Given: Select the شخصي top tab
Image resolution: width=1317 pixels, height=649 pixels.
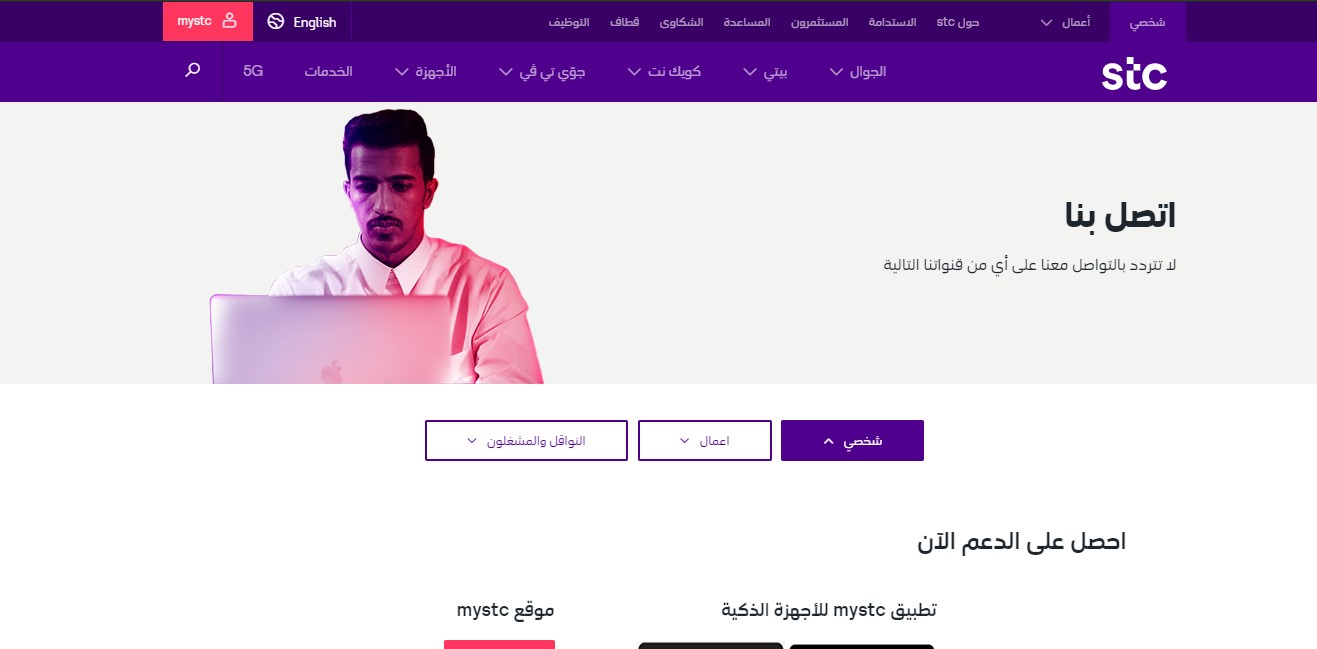Looking at the screenshot, I should pos(1147,22).
